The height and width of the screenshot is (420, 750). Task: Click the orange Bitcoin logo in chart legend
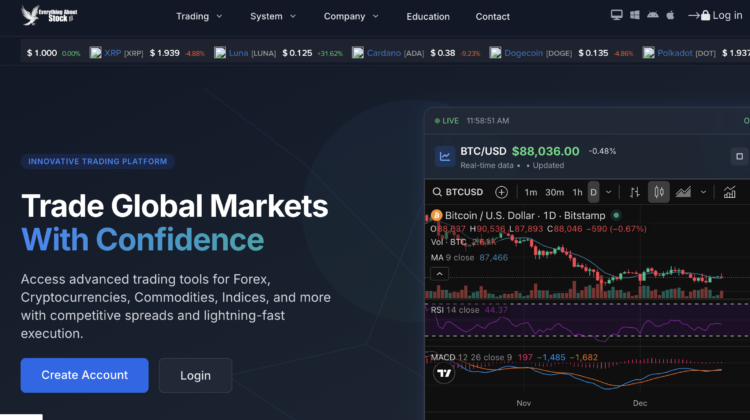[x=436, y=215]
